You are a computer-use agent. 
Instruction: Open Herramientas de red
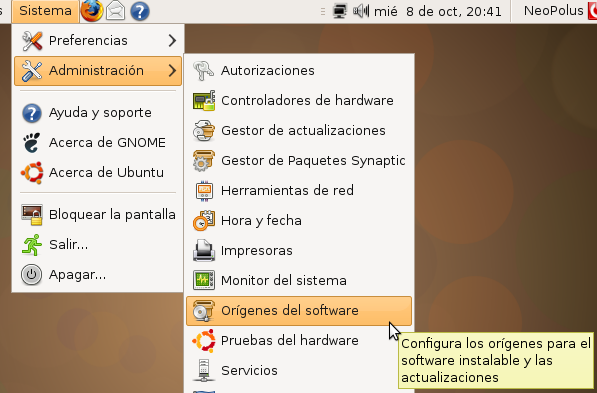[x=299, y=190]
